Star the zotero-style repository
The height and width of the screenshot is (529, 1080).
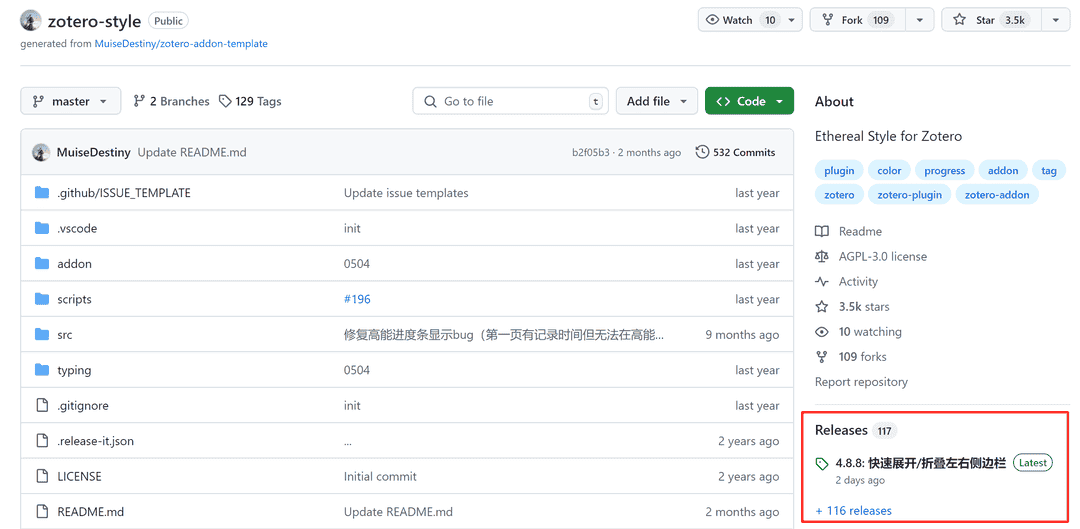[x=988, y=20]
